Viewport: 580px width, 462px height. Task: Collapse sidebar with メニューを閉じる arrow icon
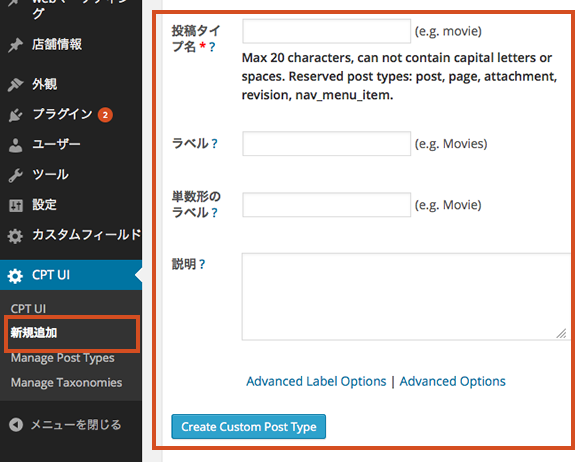pos(16,425)
